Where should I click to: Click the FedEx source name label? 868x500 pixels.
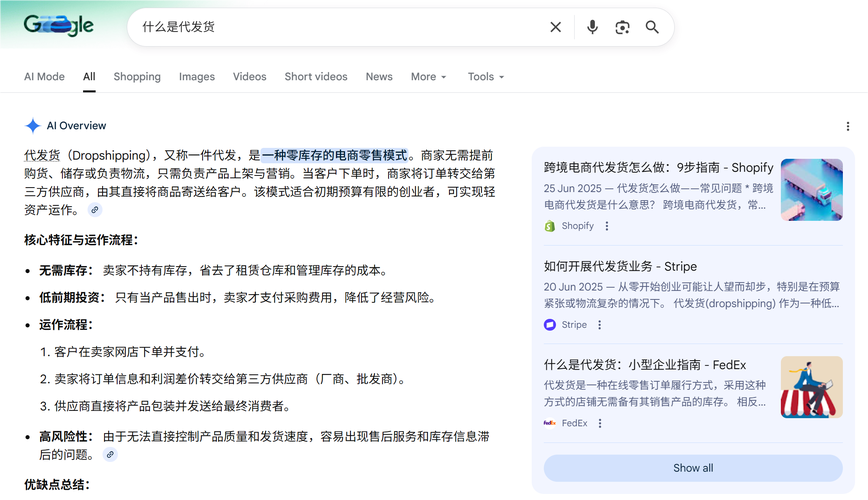tap(575, 423)
